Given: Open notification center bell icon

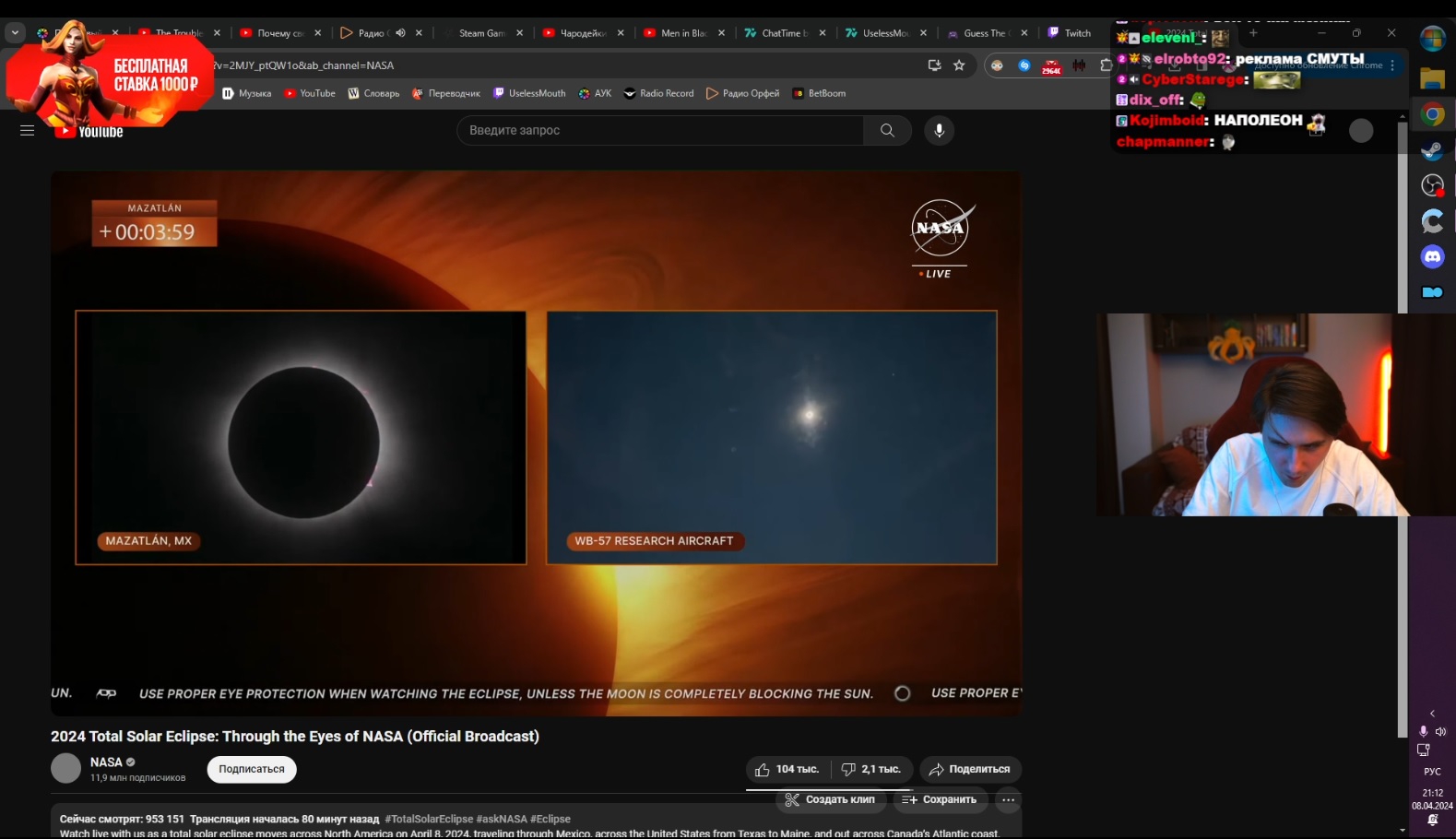Looking at the screenshot, I should [1432, 820].
